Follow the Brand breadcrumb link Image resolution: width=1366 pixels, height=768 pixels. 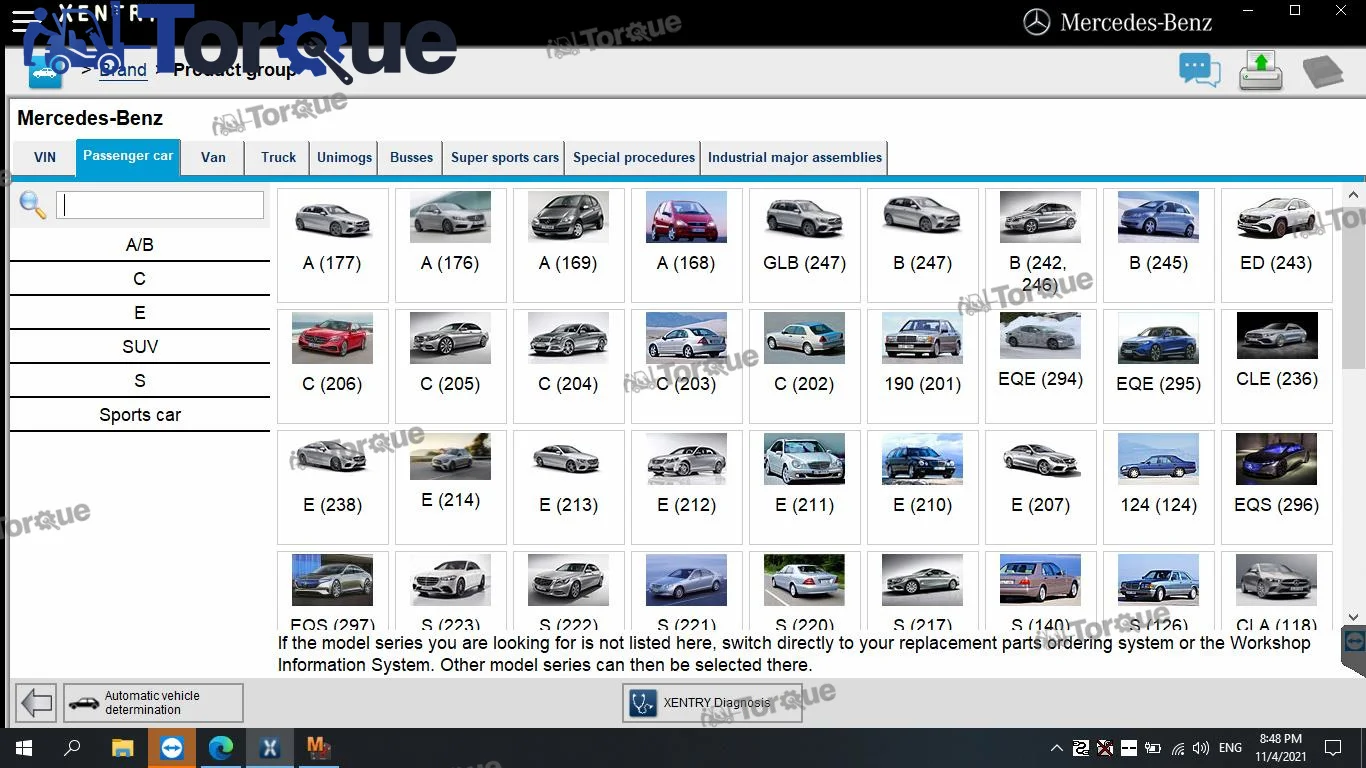[x=123, y=70]
